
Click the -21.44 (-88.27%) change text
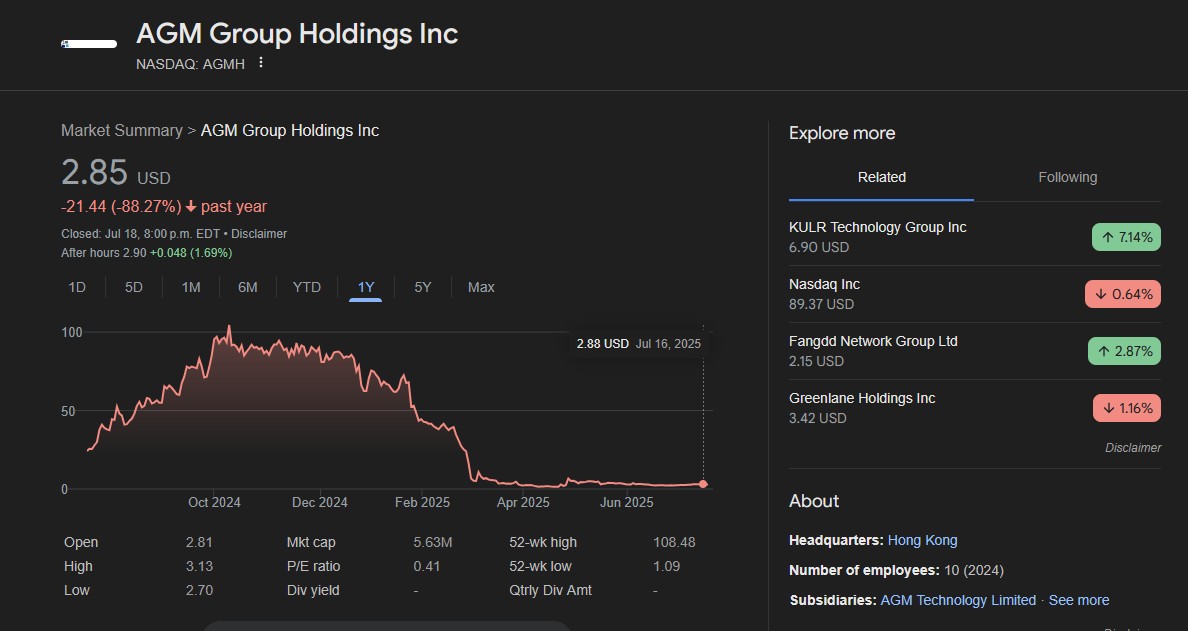(121, 207)
